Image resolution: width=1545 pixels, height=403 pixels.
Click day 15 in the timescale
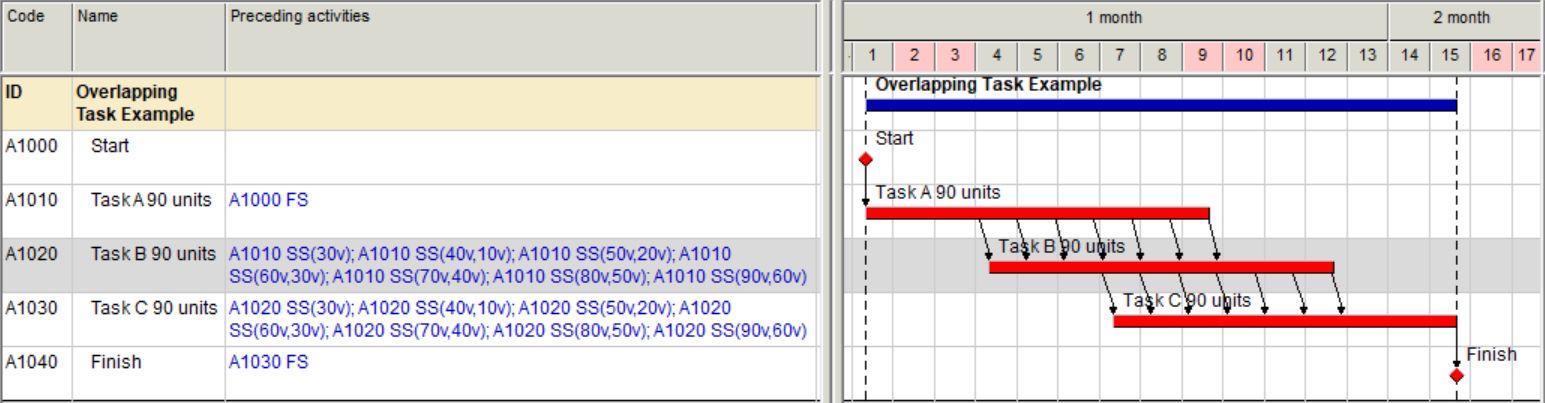[1450, 56]
